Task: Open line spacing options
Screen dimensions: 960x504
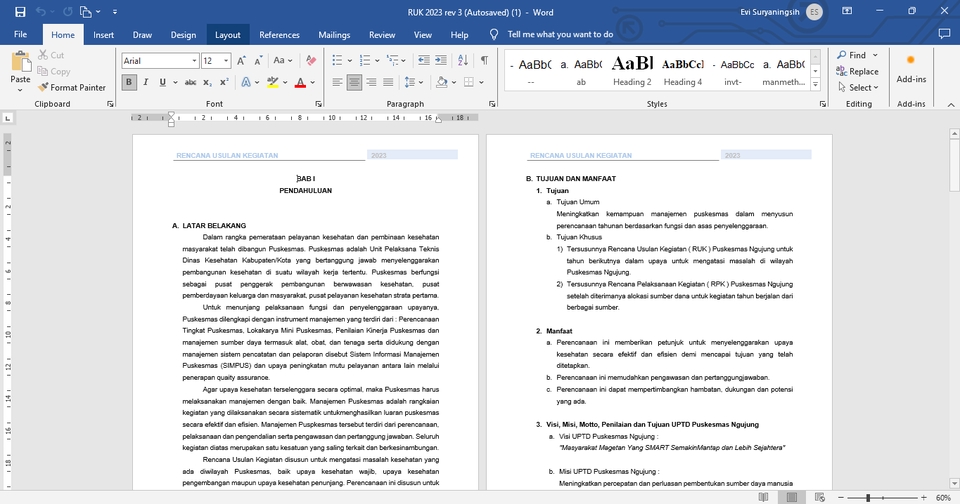Action: pyautogui.click(x=414, y=82)
